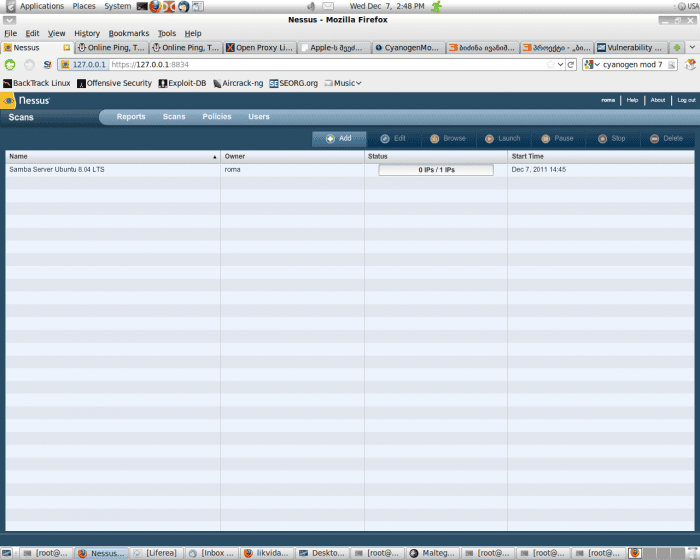Image resolution: width=700 pixels, height=560 pixels.
Task: Log out of Nessus
Action: pyautogui.click(x=686, y=100)
